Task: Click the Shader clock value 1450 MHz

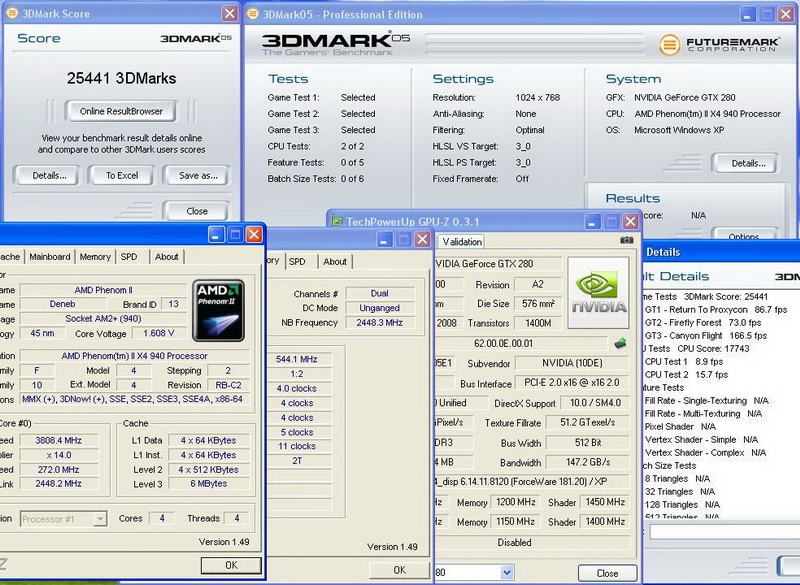Action: (605, 502)
